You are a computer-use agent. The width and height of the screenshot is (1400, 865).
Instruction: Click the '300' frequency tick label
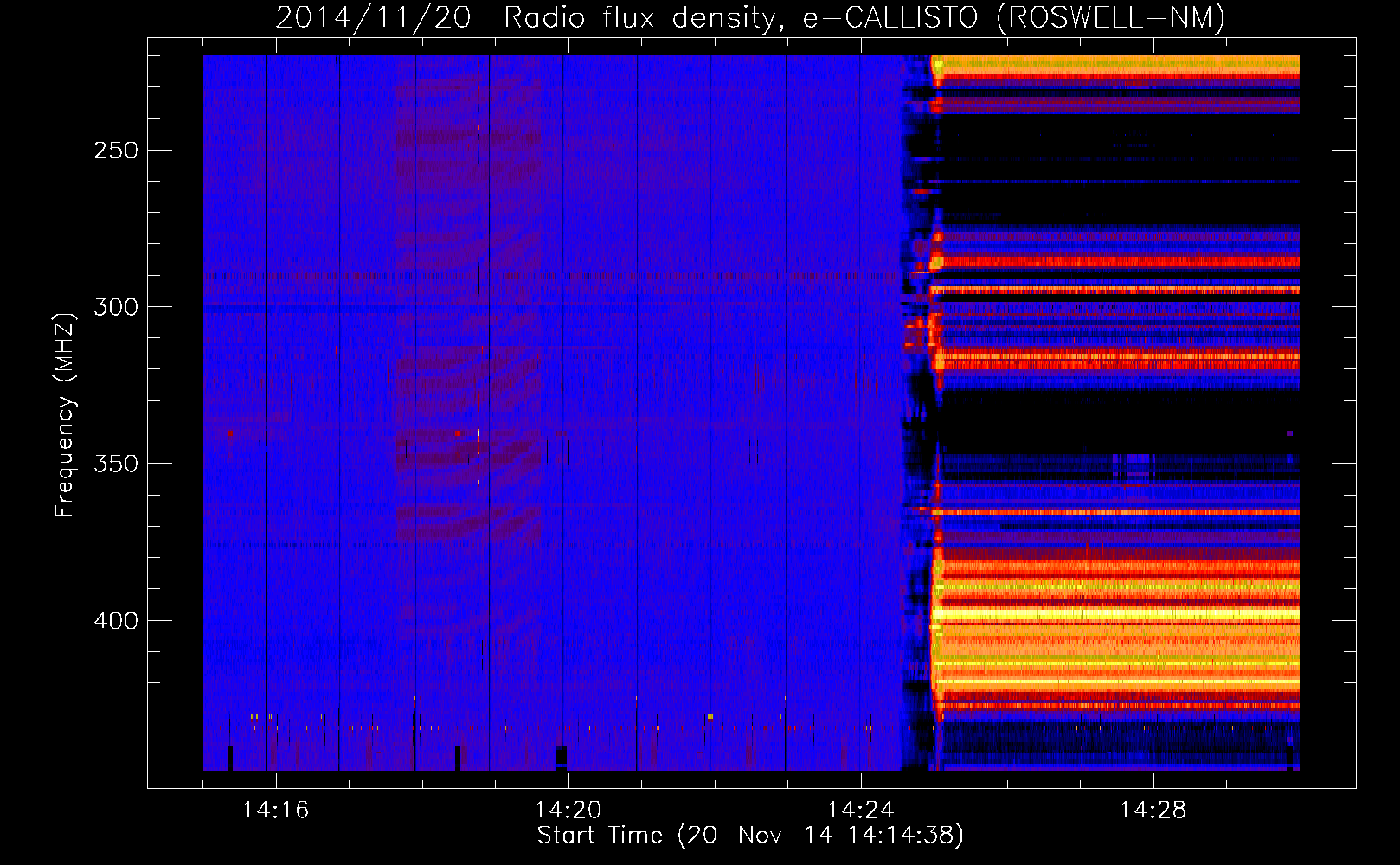[116, 307]
